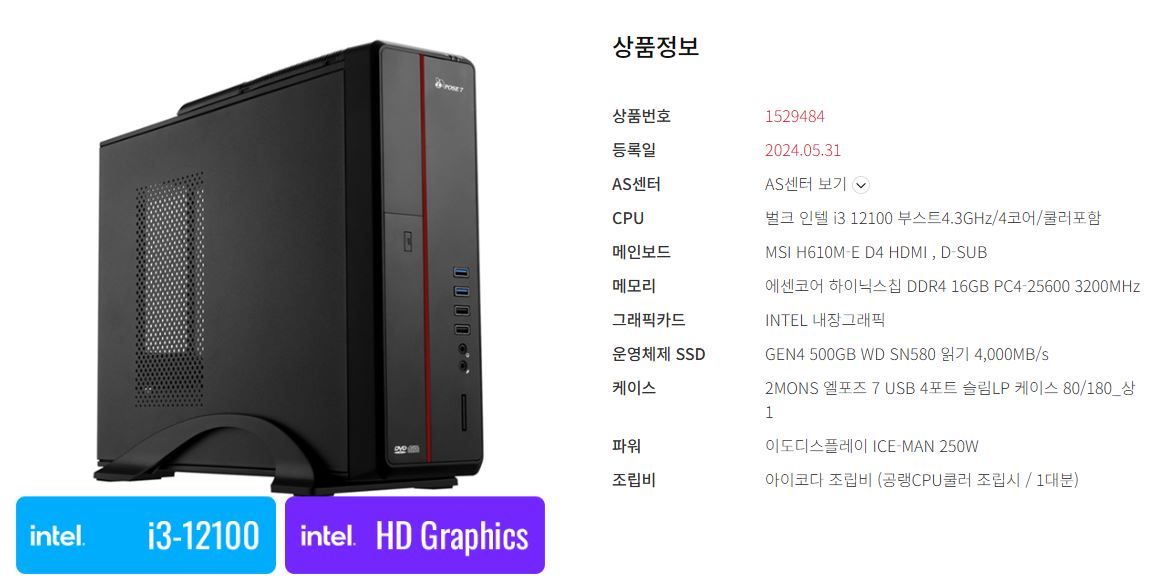Click the intel logo on purple HD Graphics badge
This screenshot has width=1150, height=588.
328,536
